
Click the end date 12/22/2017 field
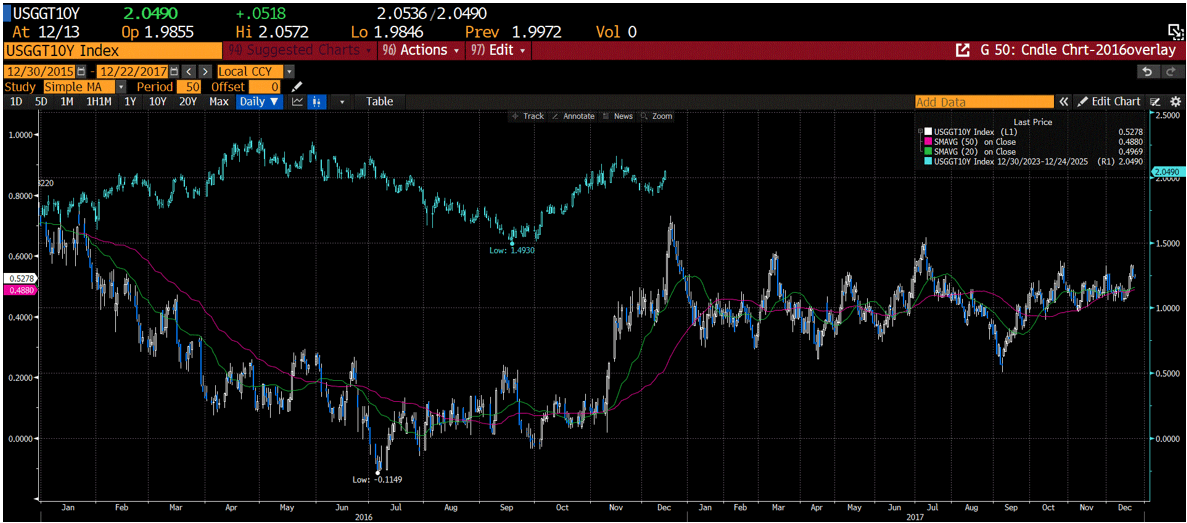point(134,70)
